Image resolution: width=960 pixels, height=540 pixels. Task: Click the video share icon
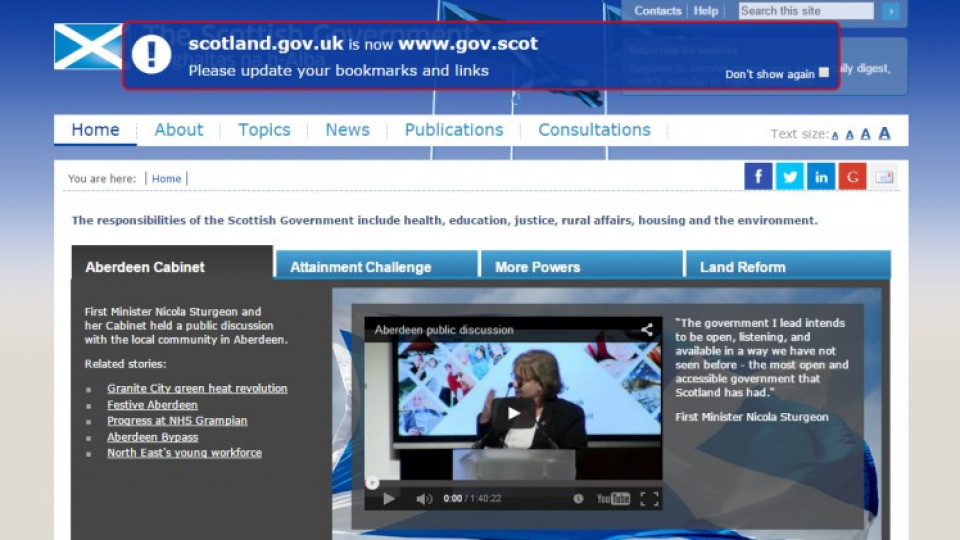click(647, 330)
